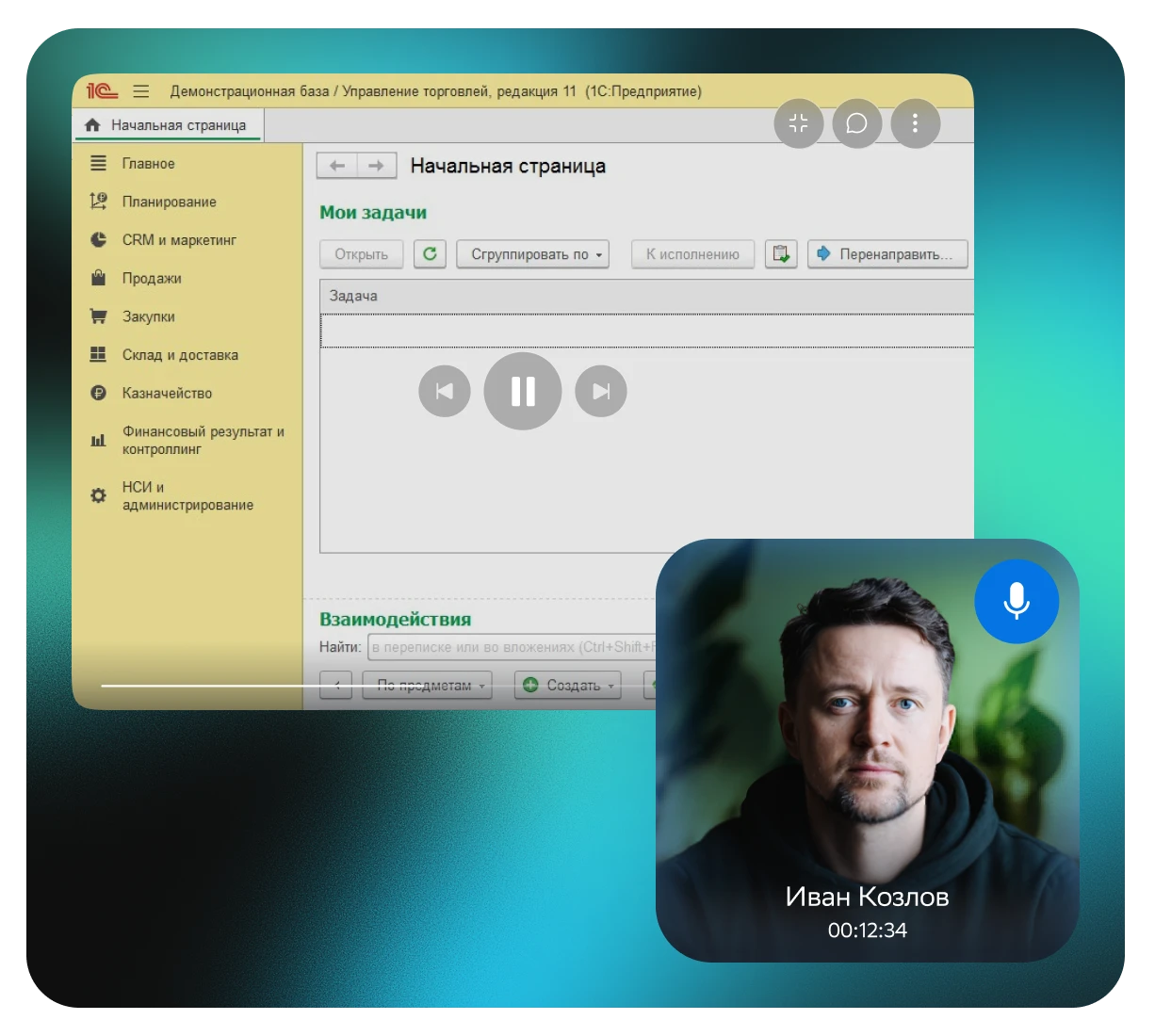Open the three-dots more options menu

(915, 123)
